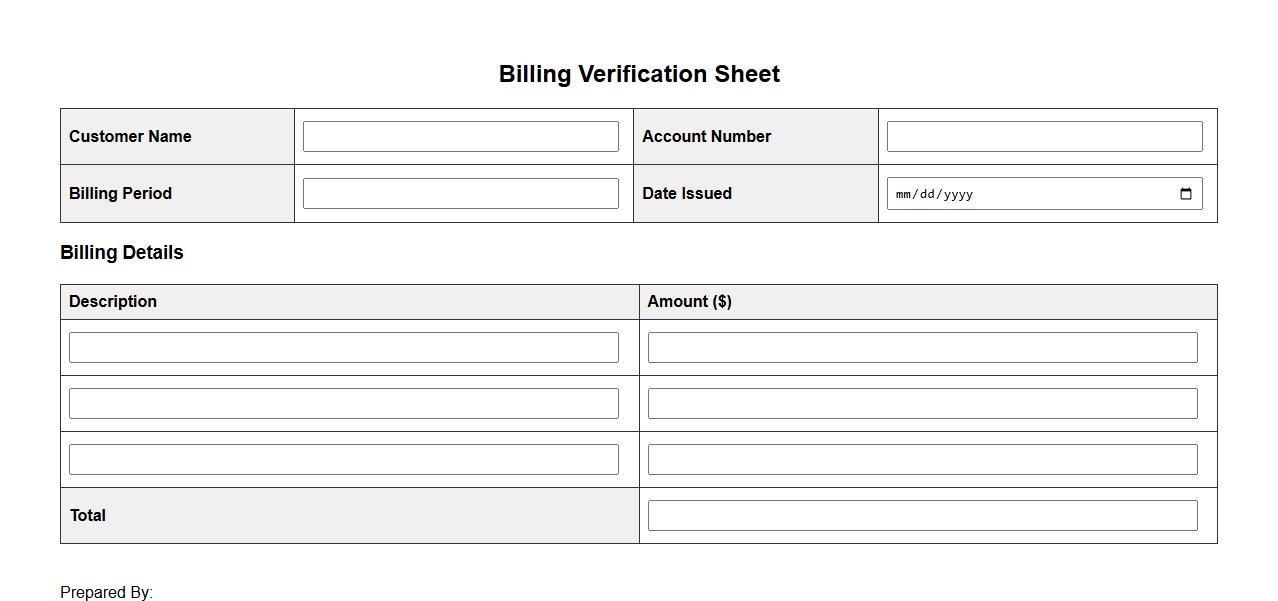Click the Prepared By text
1278x601 pixels.
click(106, 592)
